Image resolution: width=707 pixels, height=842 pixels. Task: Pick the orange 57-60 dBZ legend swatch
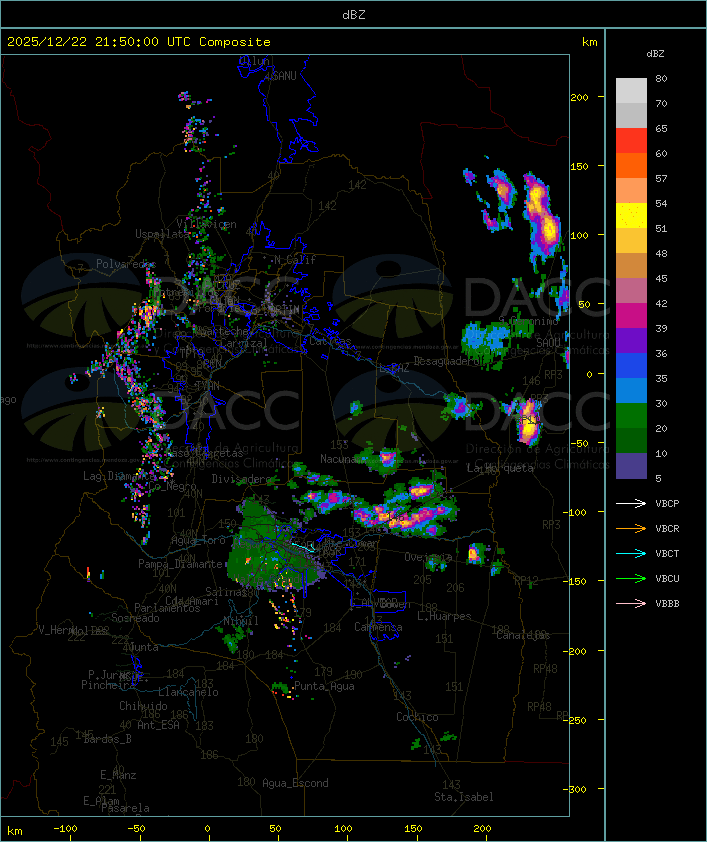click(631, 165)
